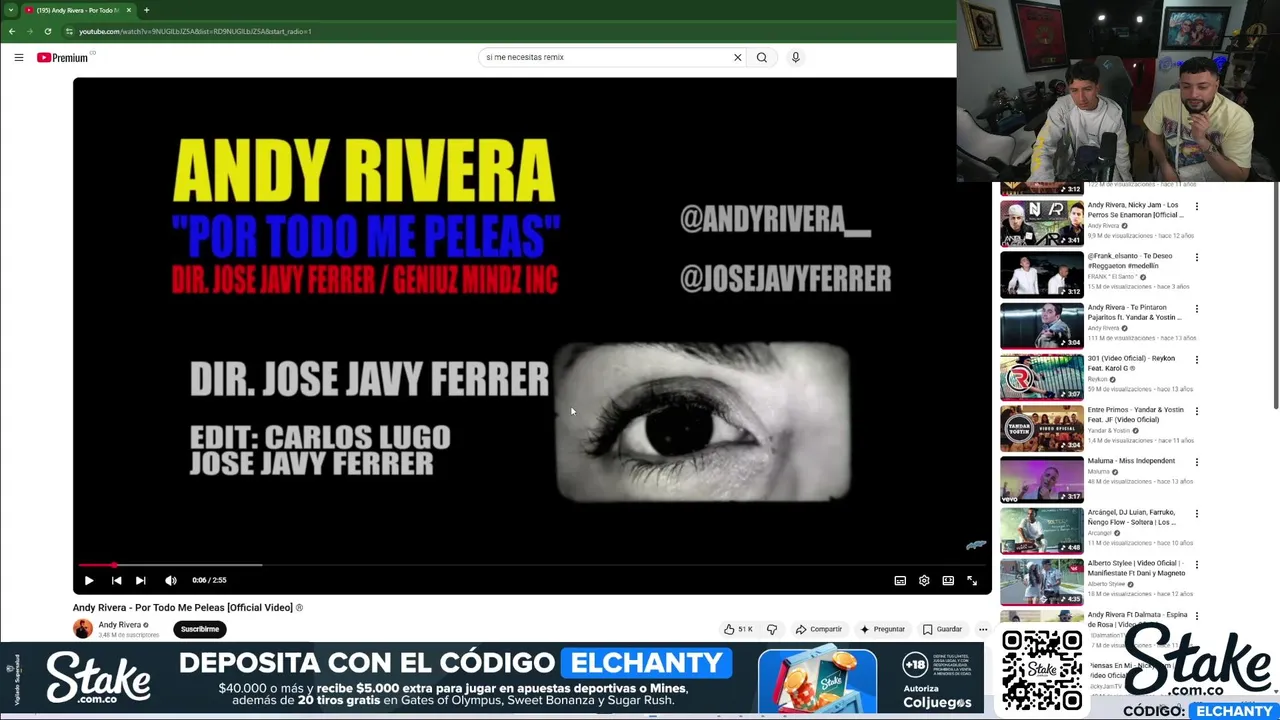
Task: Subscribe with the Suscribirme button
Action: click(200, 629)
